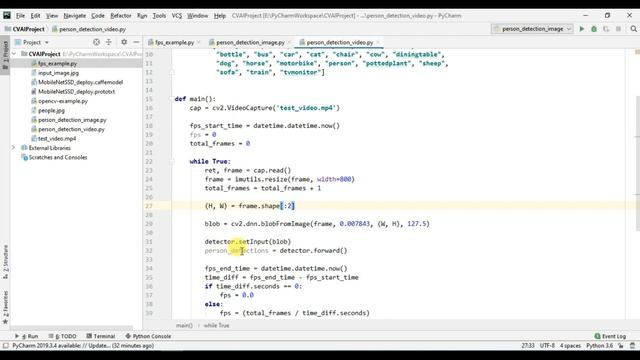Viewport: 640px width, 360px height.
Task: Open the Event Log
Action: tap(610, 336)
